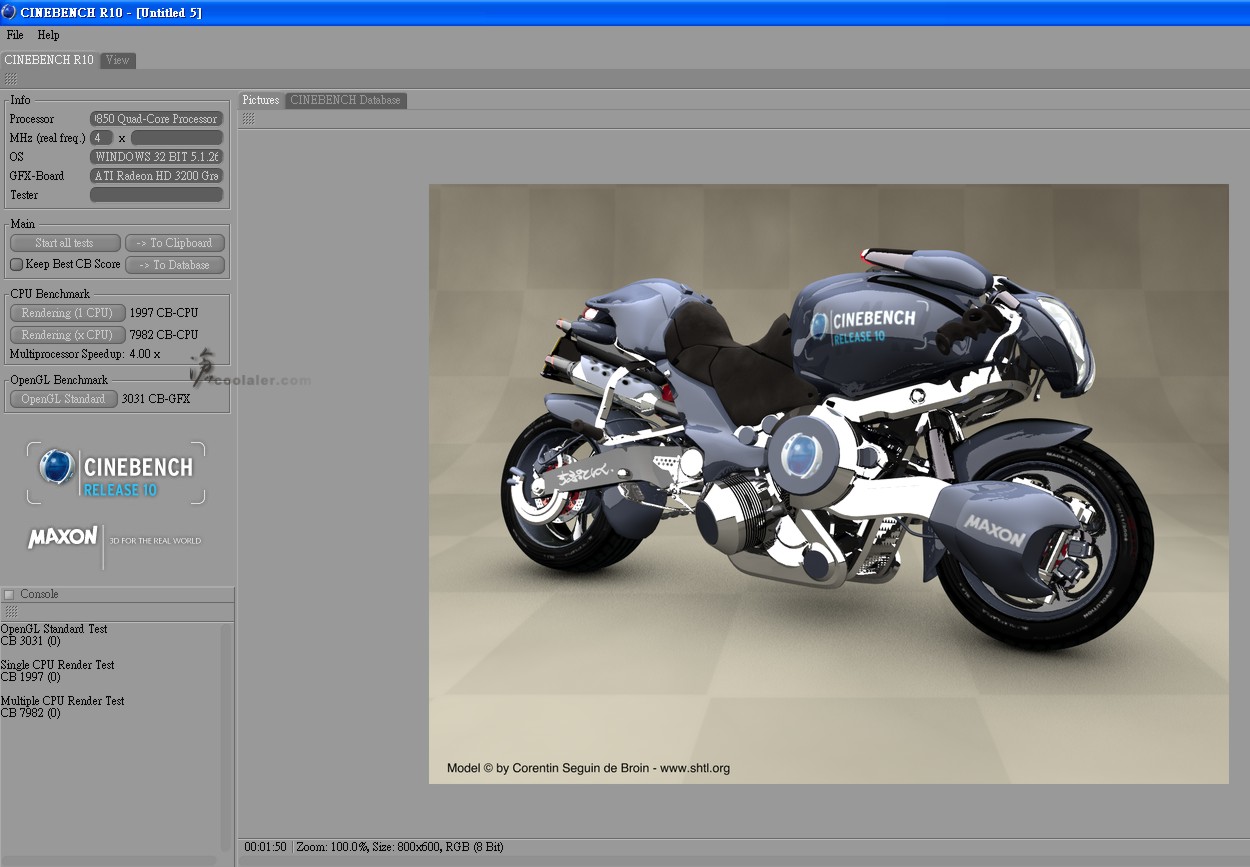This screenshot has height=867, width=1250.
Task: Click the left panel grip handle icon
Action: click(10, 79)
